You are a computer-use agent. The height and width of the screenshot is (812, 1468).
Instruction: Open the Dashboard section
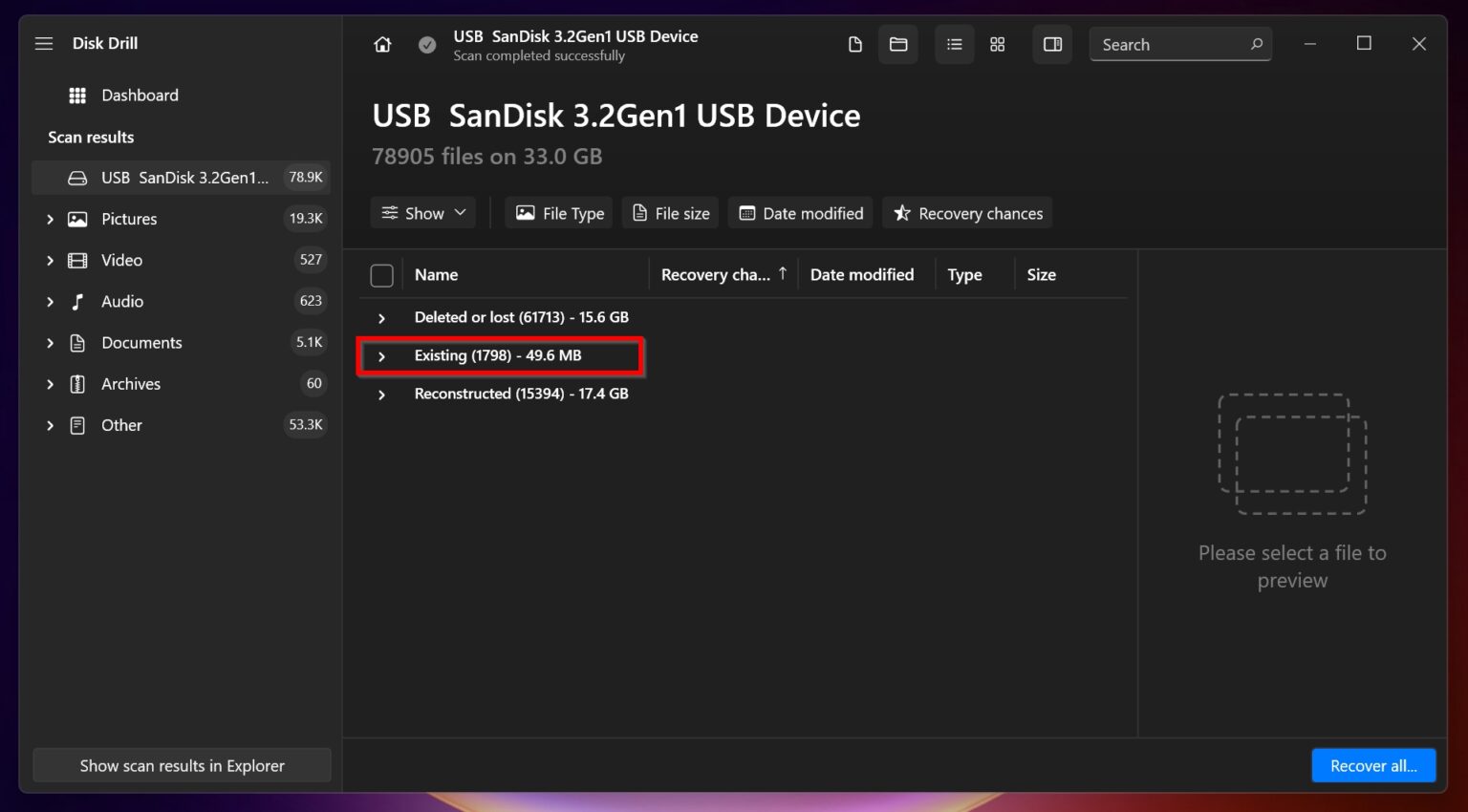point(140,95)
